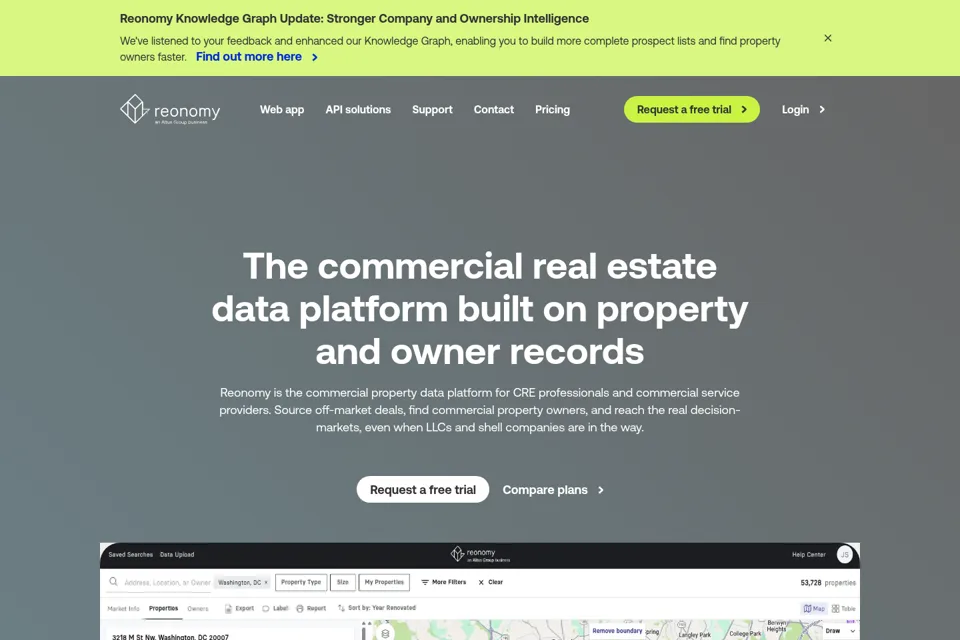Go to the Support page
The width and height of the screenshot is (960, 640).
[x=432, y=110]
